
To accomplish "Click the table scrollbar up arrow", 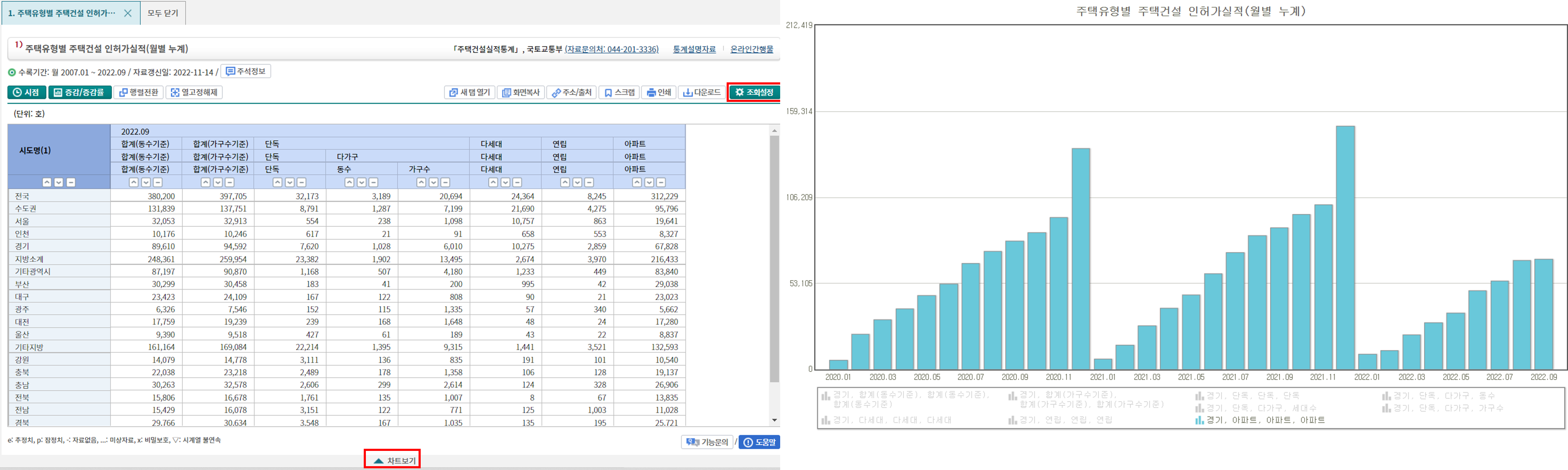I will (x=774, y=130).
